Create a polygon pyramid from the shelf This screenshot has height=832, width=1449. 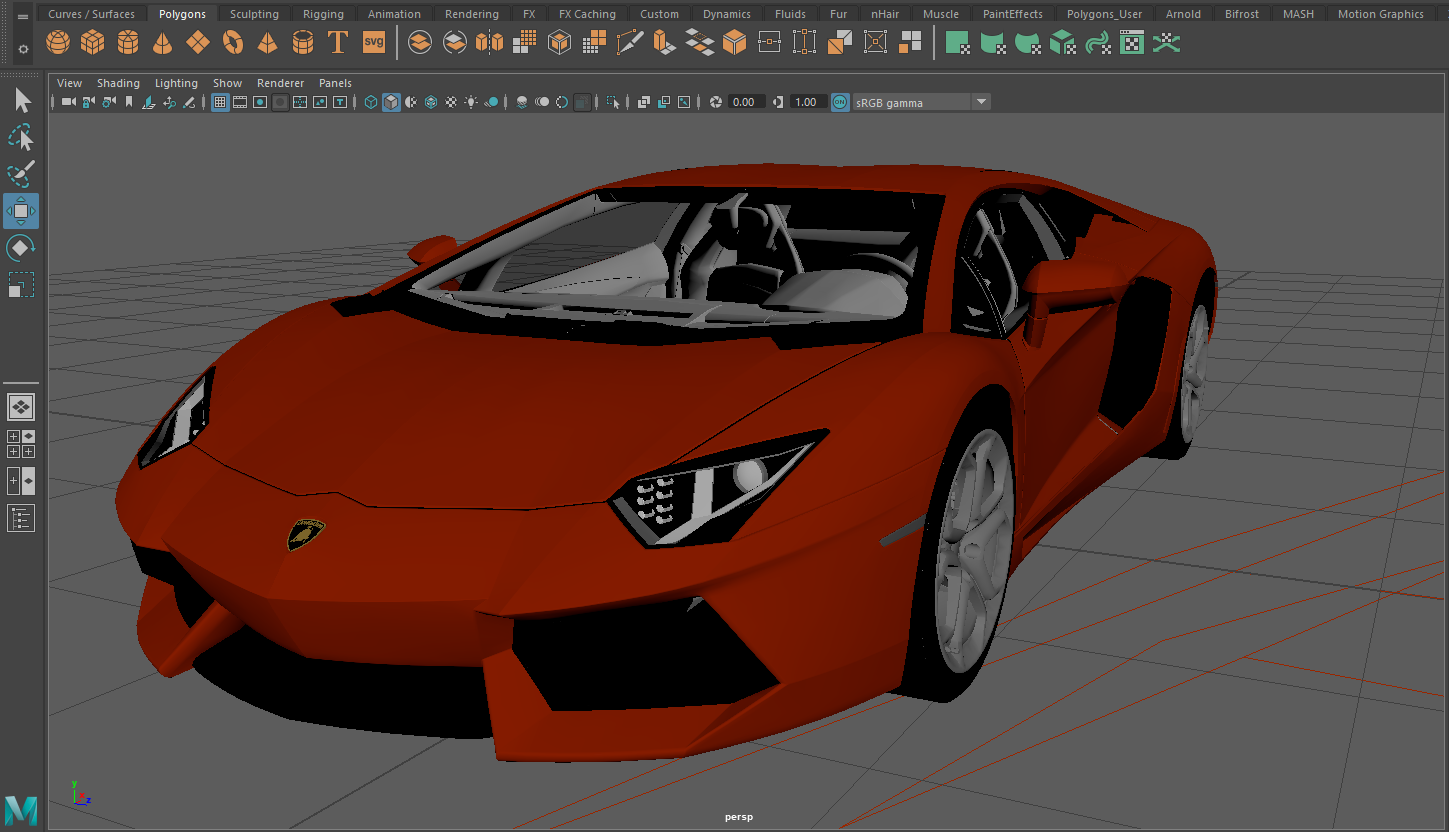[267, 43]
